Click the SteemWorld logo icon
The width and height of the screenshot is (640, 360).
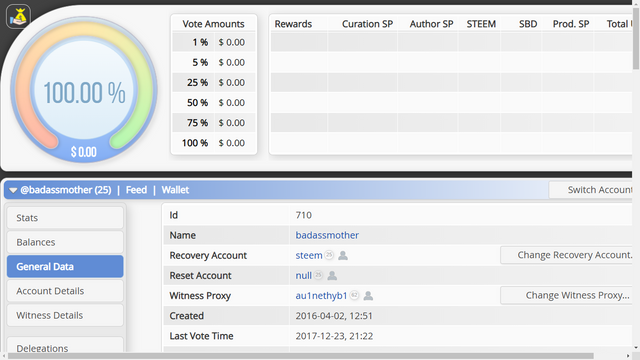pos(18,16)
